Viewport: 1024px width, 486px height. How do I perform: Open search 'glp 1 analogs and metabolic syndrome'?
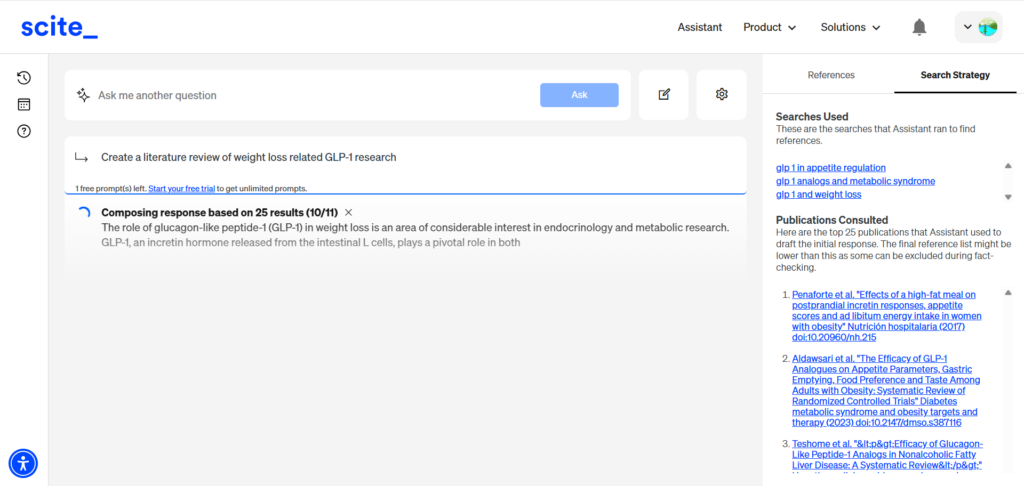856,181
